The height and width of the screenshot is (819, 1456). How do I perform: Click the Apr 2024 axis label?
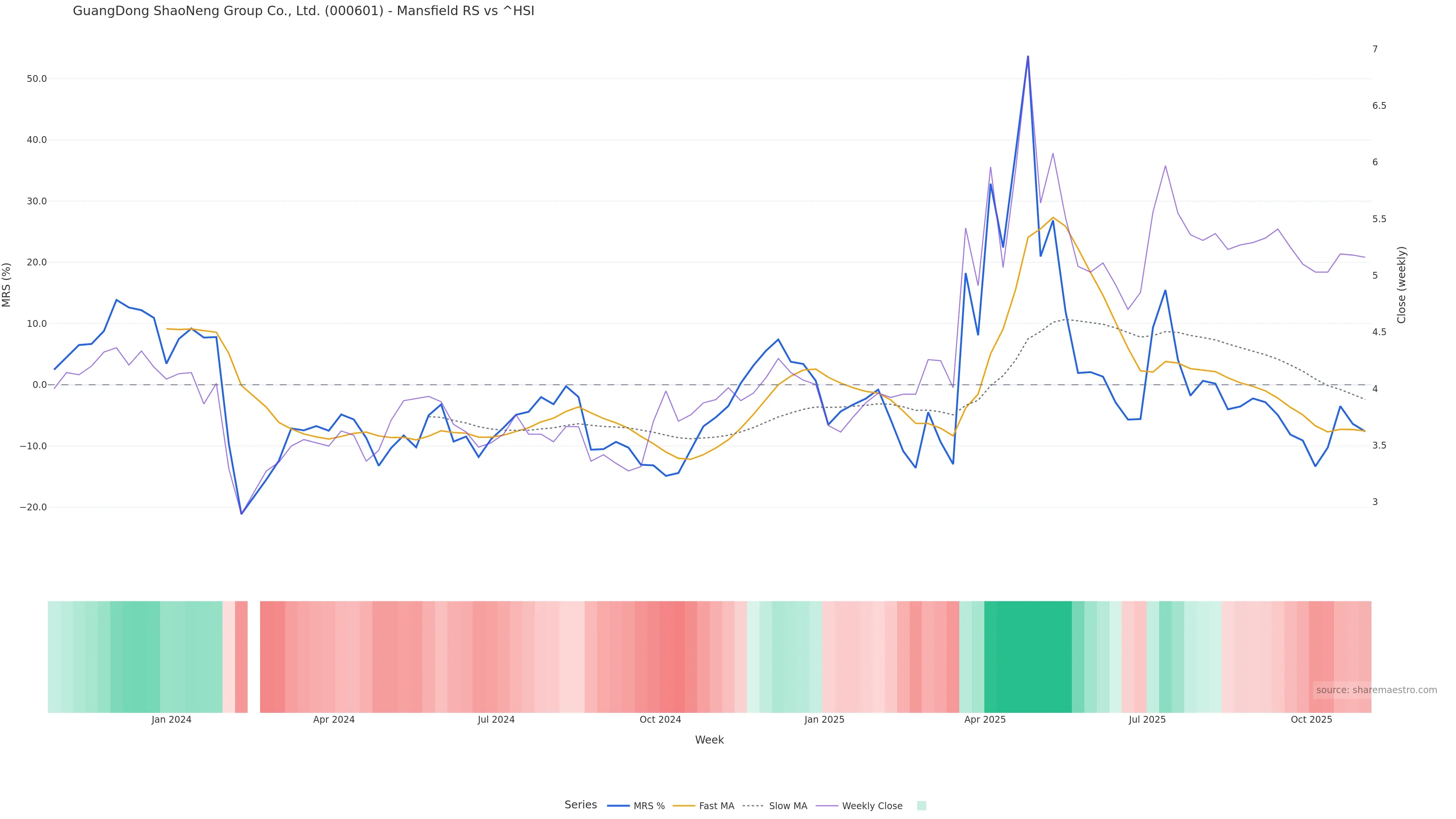coord(334,720)
